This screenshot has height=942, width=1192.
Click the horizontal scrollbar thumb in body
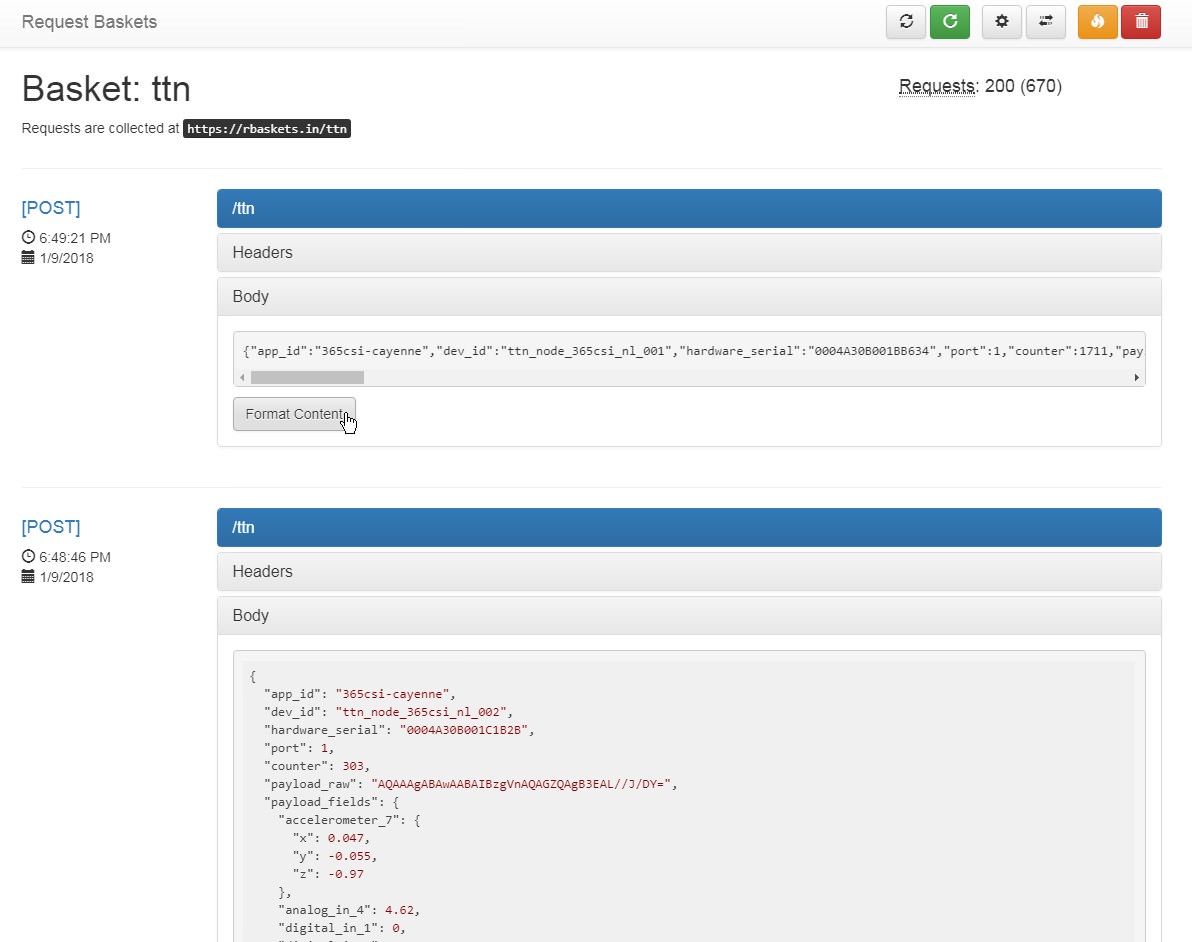click(307, 378)
